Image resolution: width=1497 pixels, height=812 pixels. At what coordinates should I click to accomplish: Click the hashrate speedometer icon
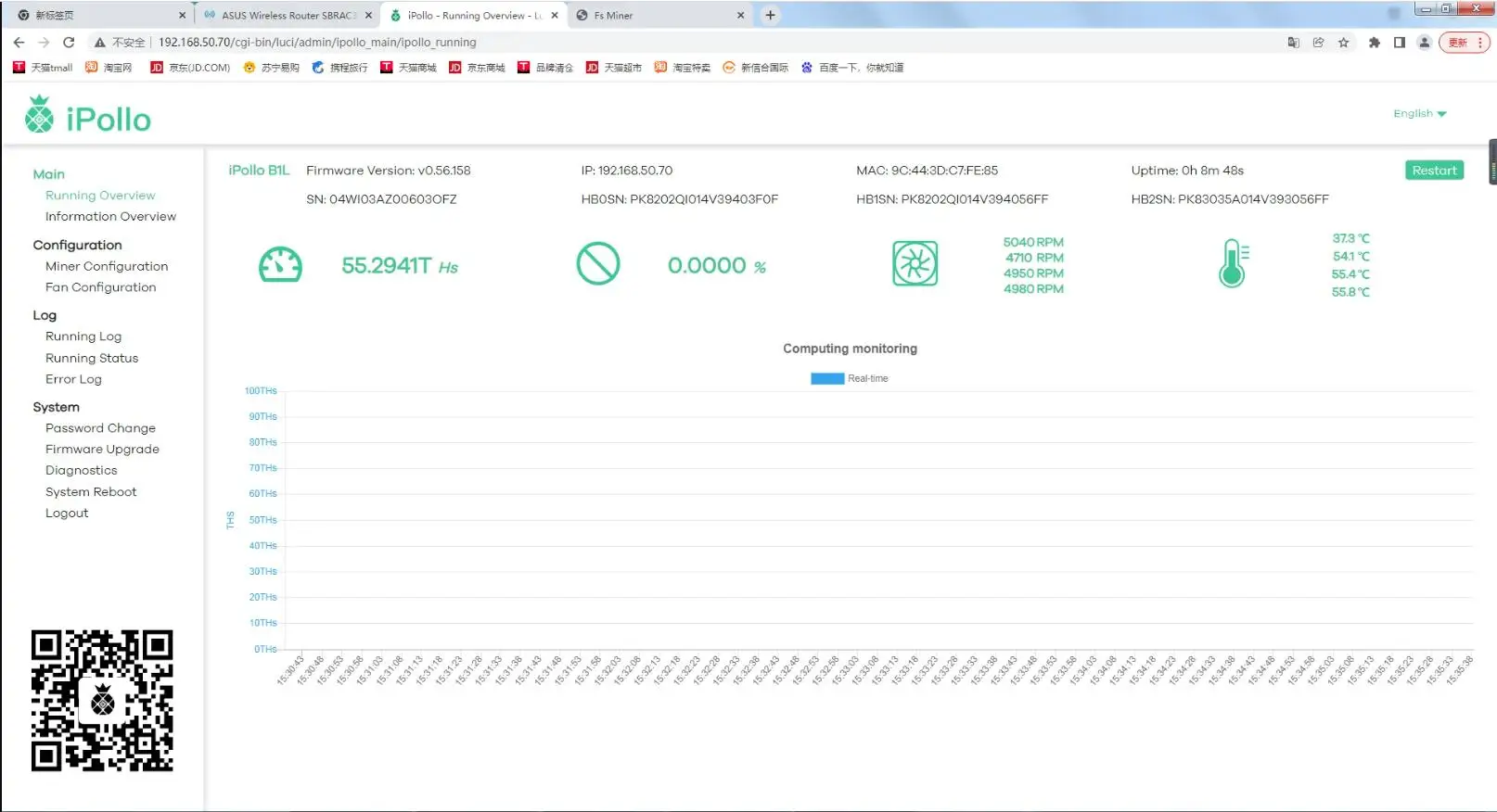[280, 265]
